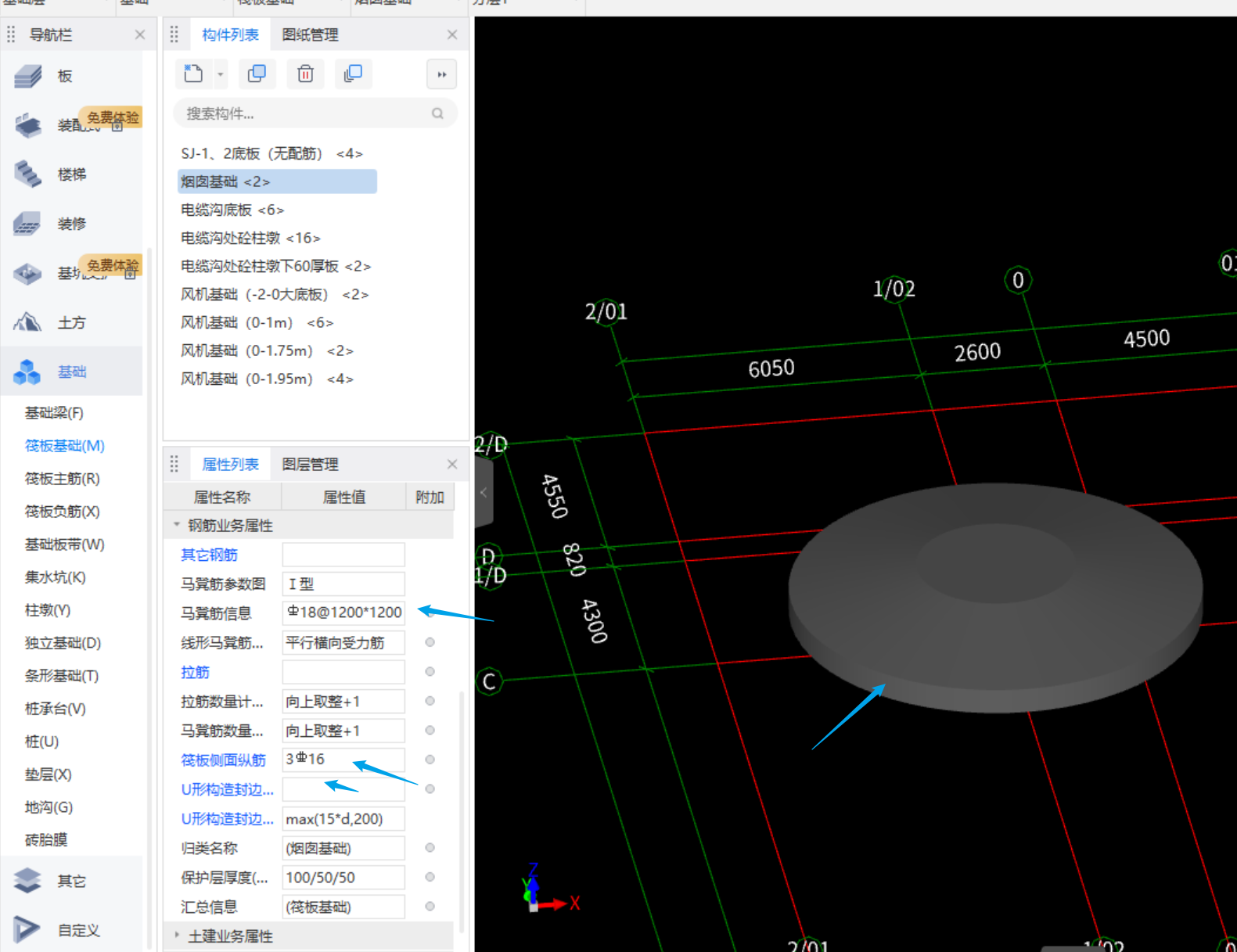
Task: Close the 构件列表 panel
Action: (x=452, y=34)
